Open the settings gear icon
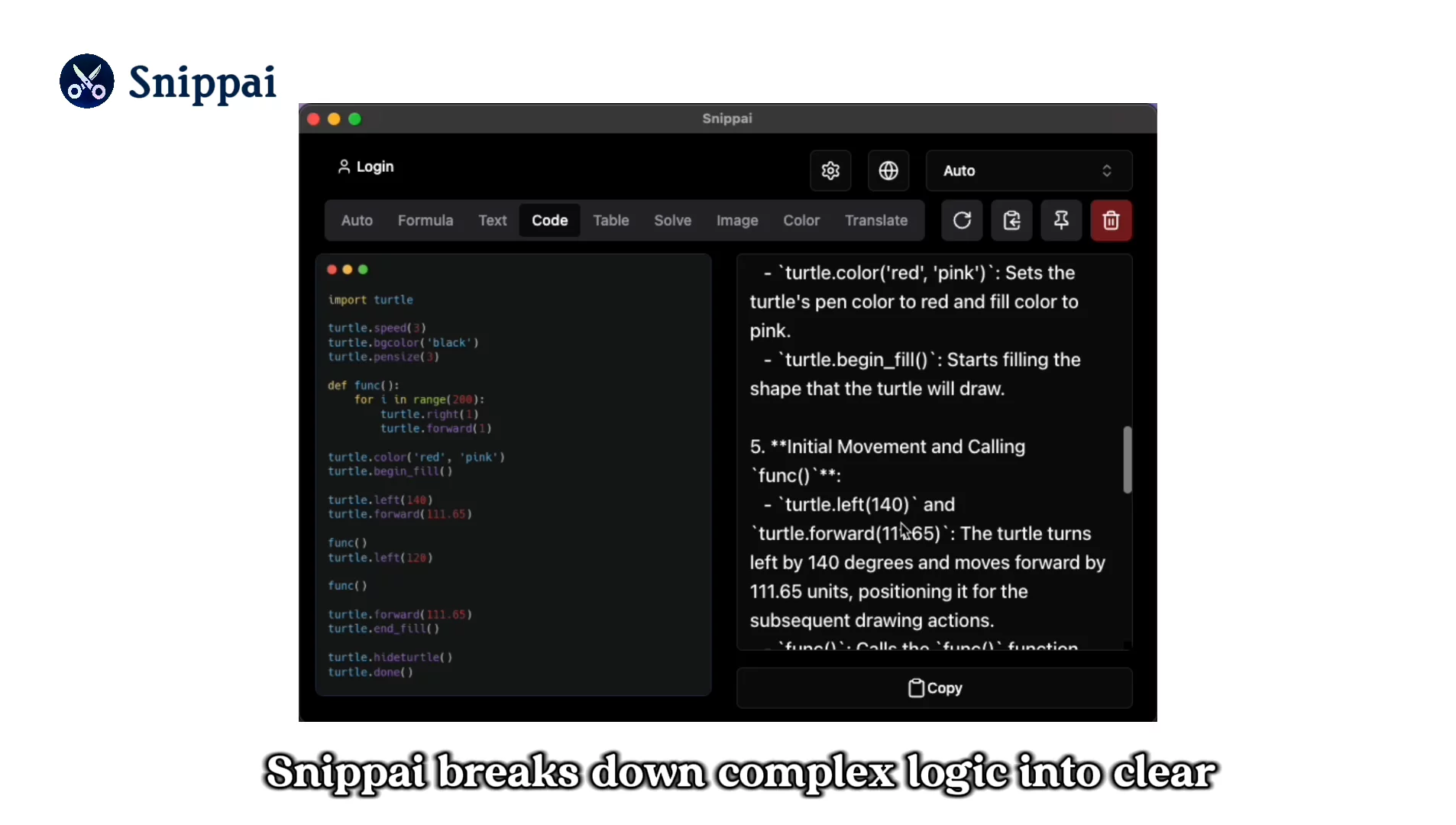Image resolution: width=1456 pixels, height=825 pixels. point(830,170)
